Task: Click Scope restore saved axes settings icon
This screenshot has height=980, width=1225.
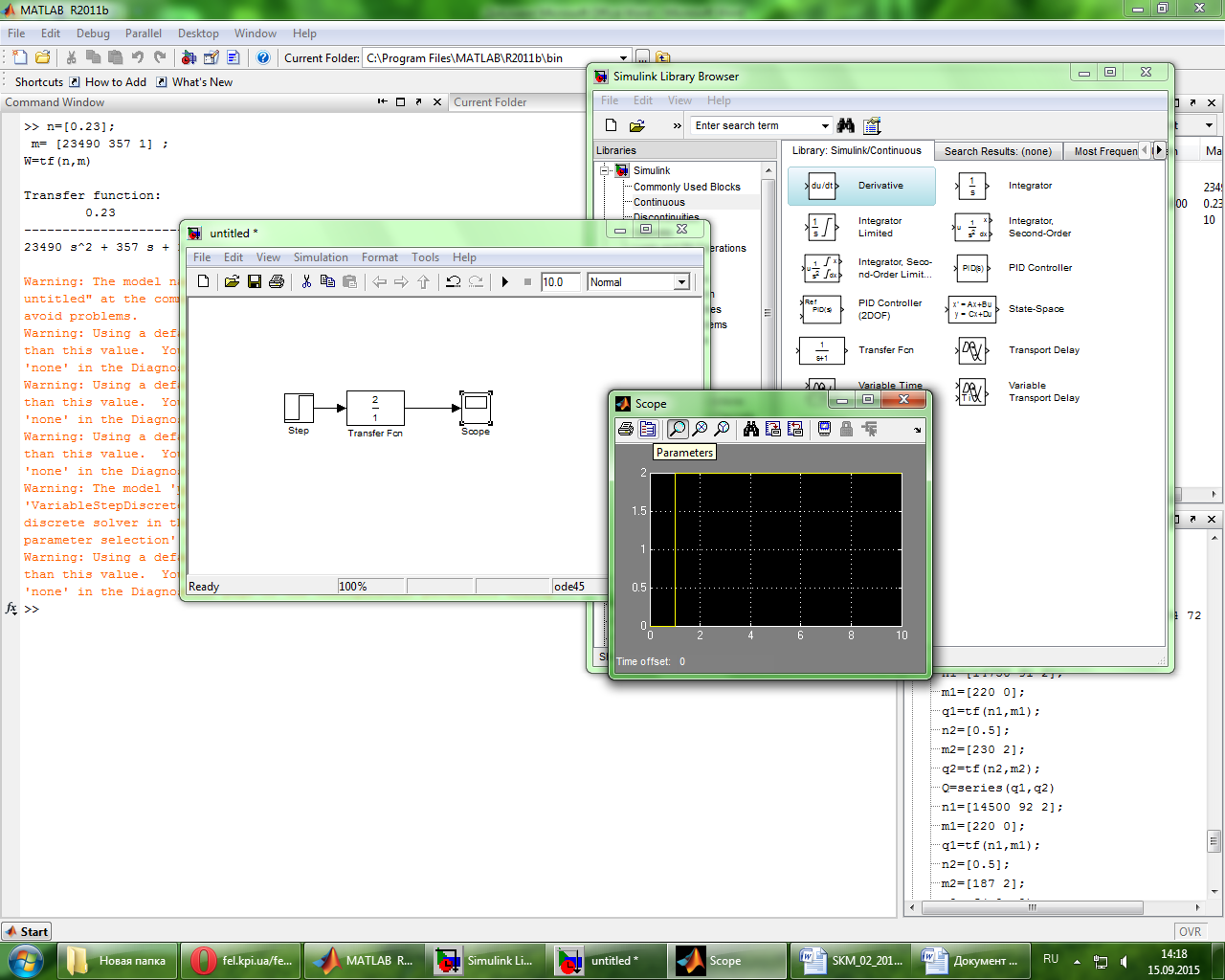Action: 795,429
